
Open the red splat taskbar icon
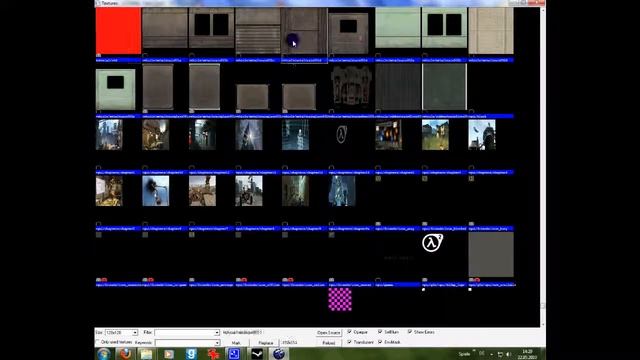point(213,353)
